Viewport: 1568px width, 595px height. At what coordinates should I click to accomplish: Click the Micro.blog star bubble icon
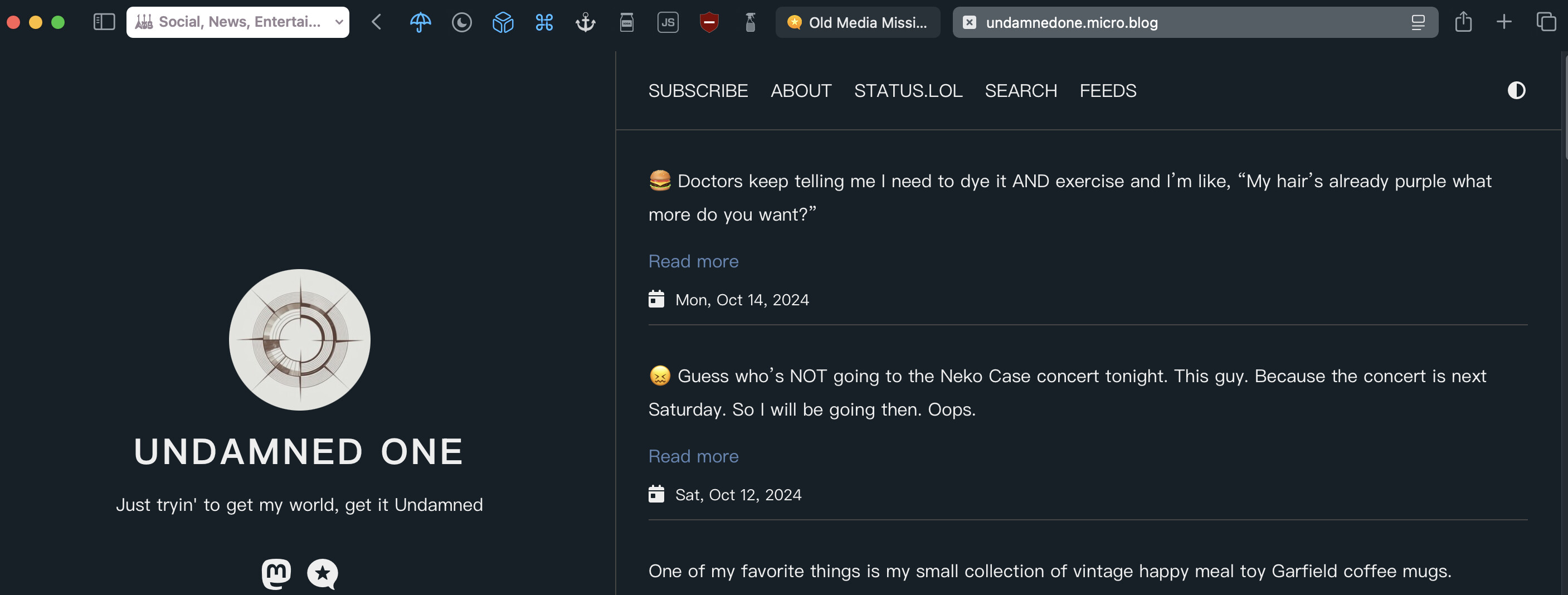323,573
